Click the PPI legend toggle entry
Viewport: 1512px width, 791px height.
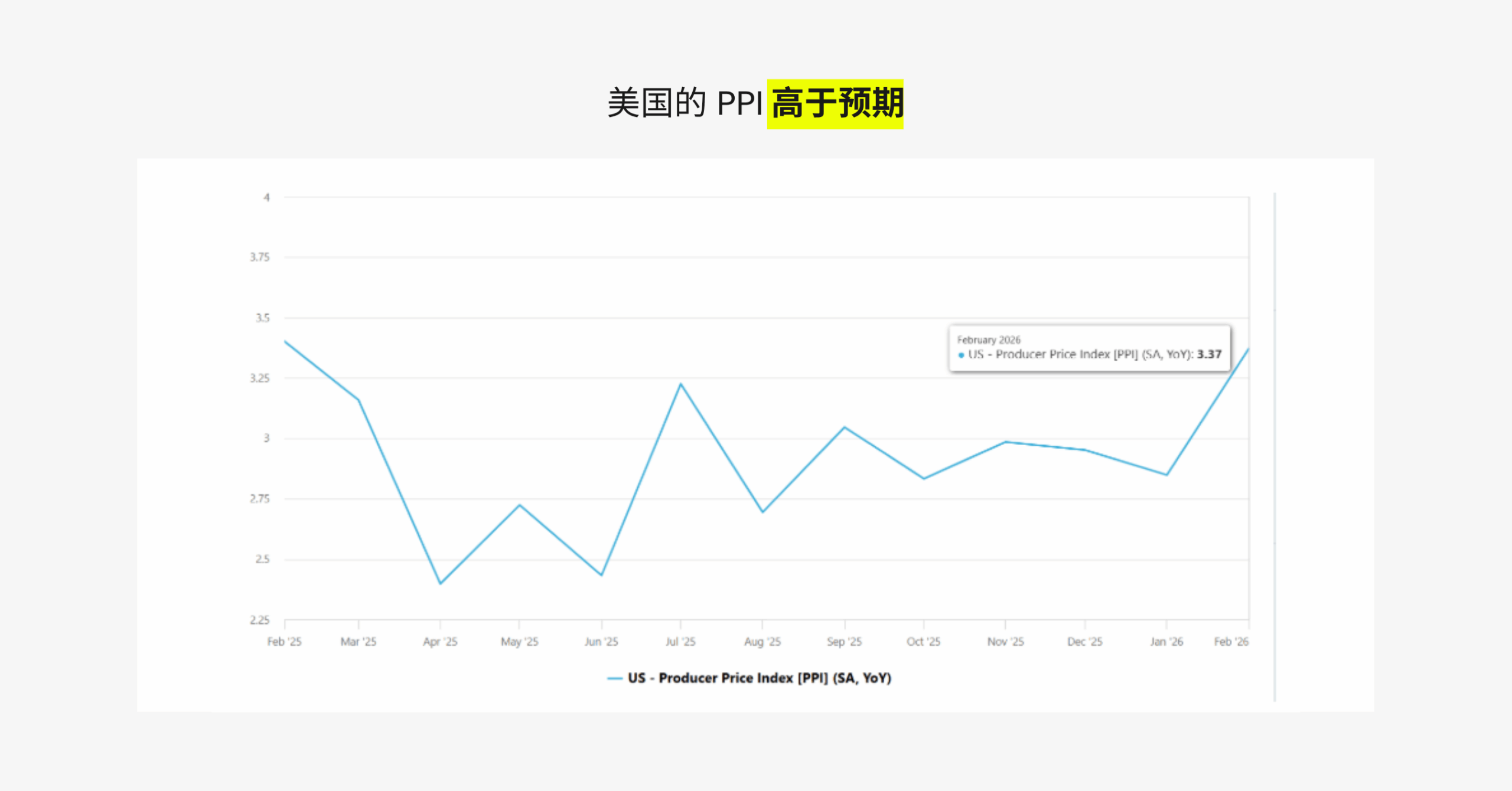[x=759, y=678]
